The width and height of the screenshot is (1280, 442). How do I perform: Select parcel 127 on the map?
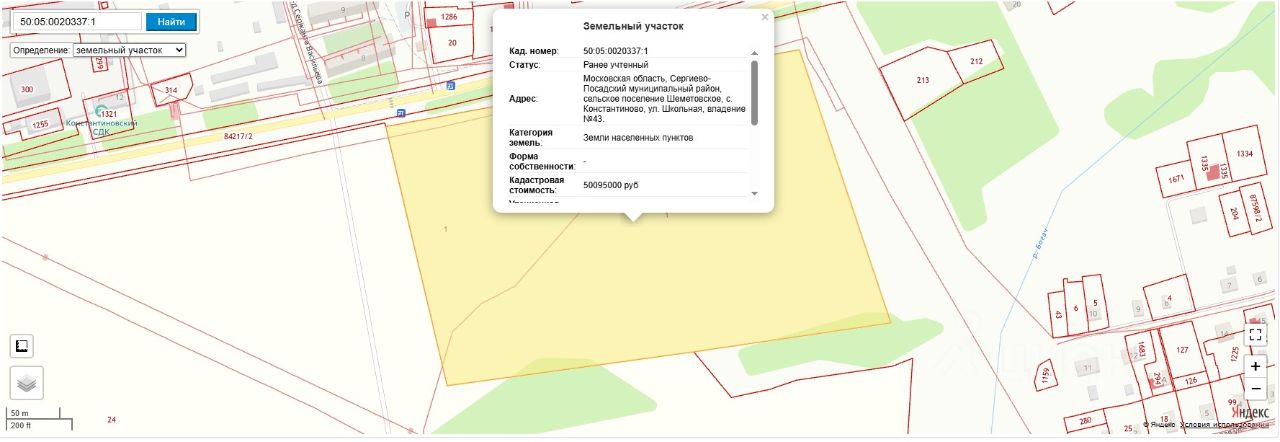click(x=1182, y=350)
